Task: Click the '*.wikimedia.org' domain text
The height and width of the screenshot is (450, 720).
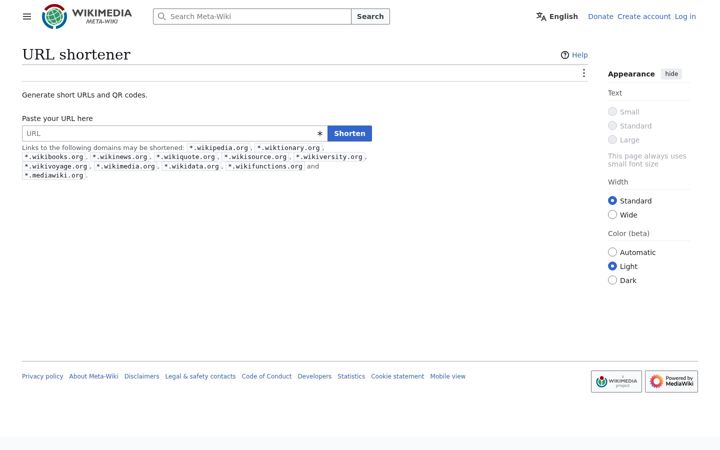Action: point(125,167)
